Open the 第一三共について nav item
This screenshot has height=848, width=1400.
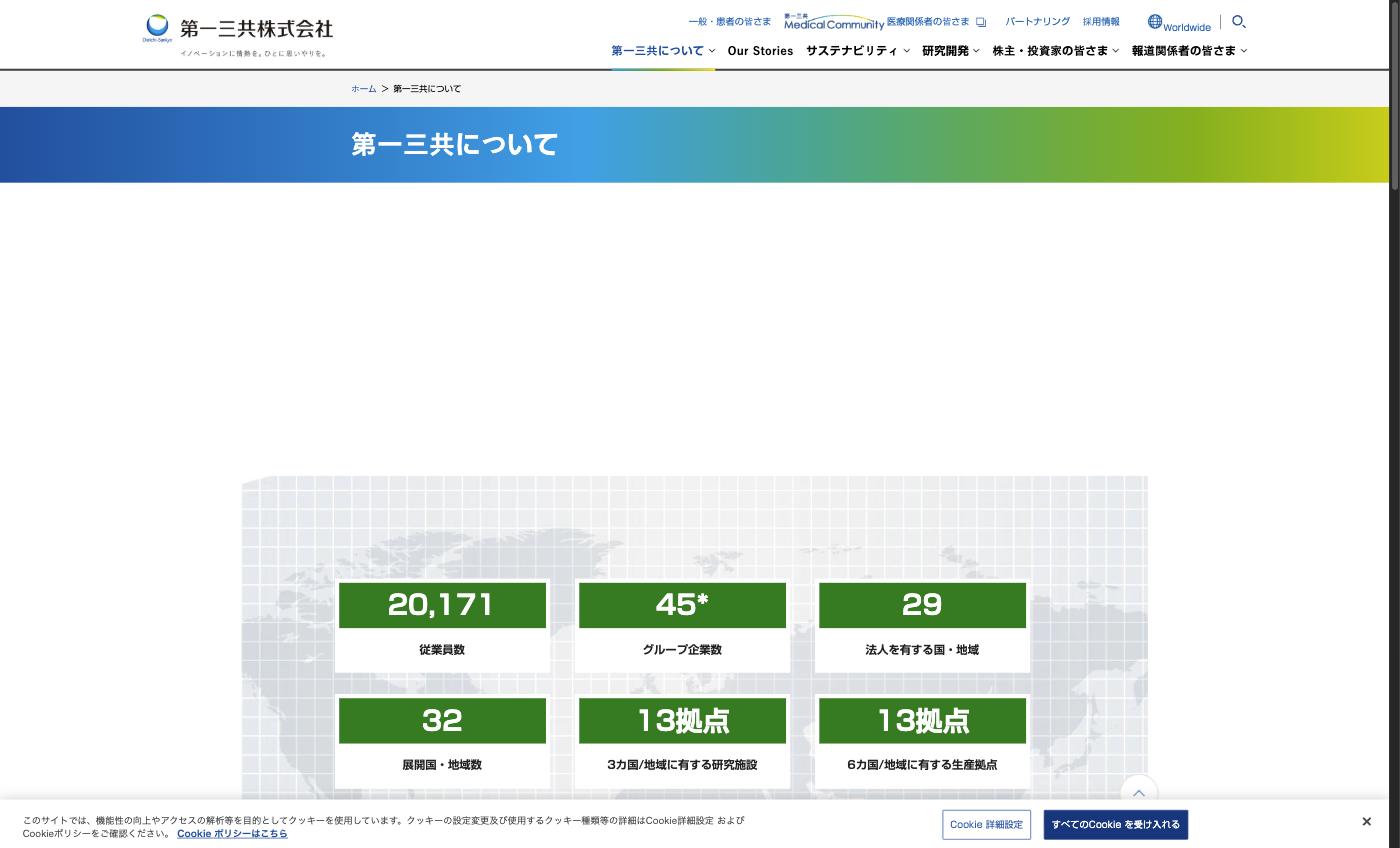point(658,51)
